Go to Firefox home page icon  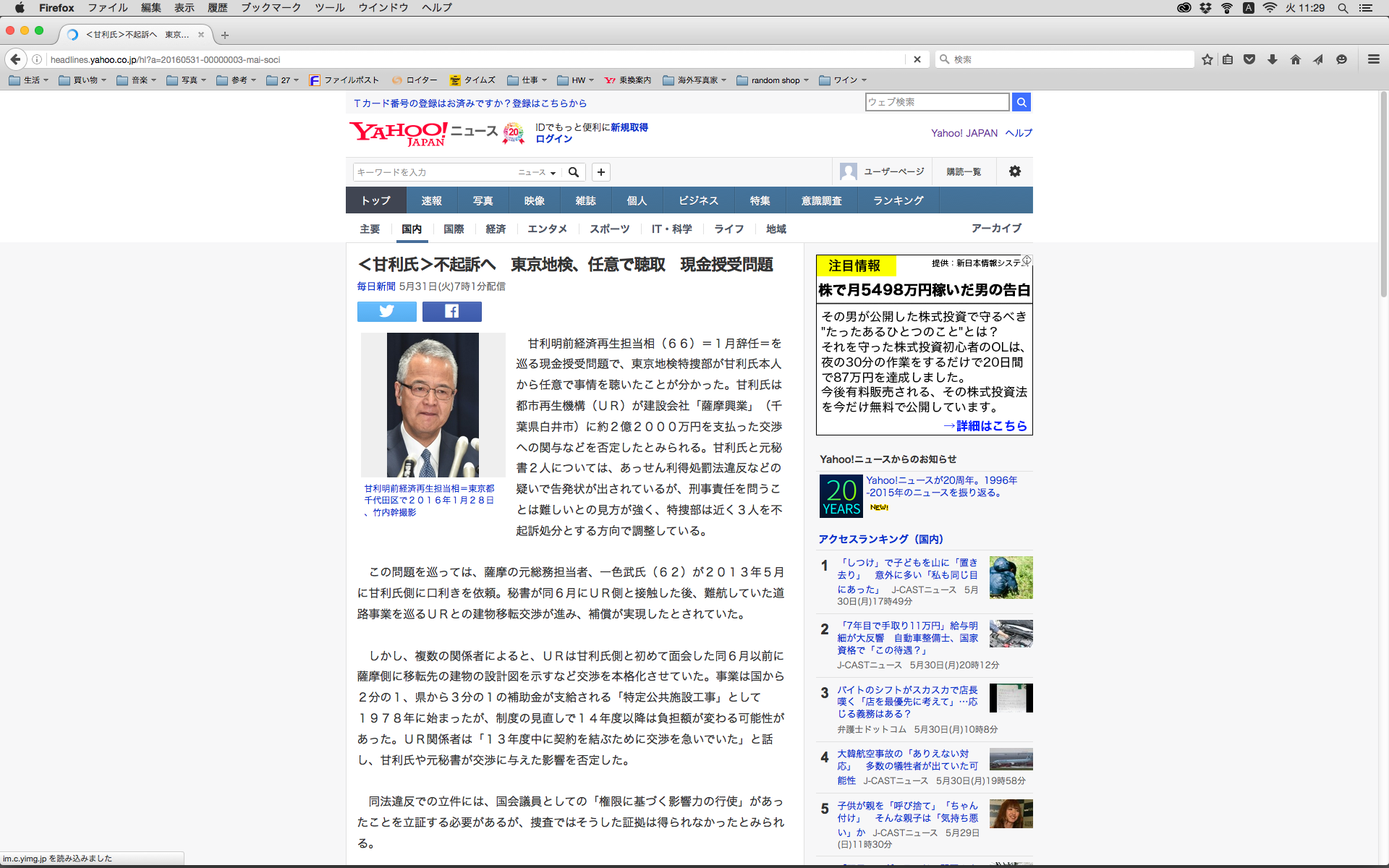click(1295, 59)
